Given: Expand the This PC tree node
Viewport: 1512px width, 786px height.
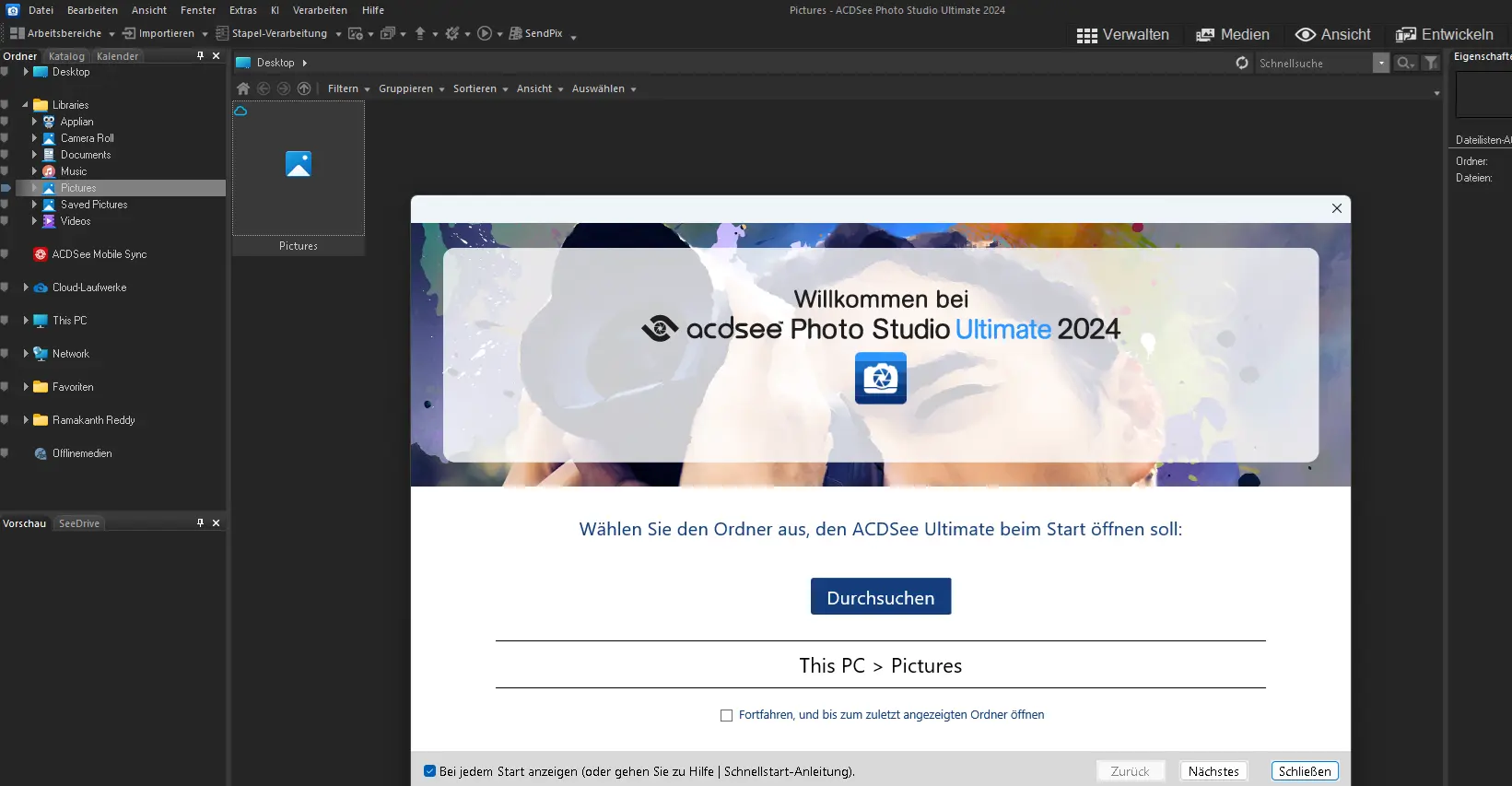Looking at the screenshot, I should (26, 321).
